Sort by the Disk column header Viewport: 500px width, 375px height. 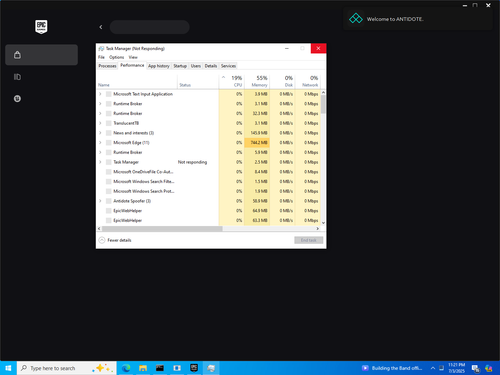[x=282, y=81]
